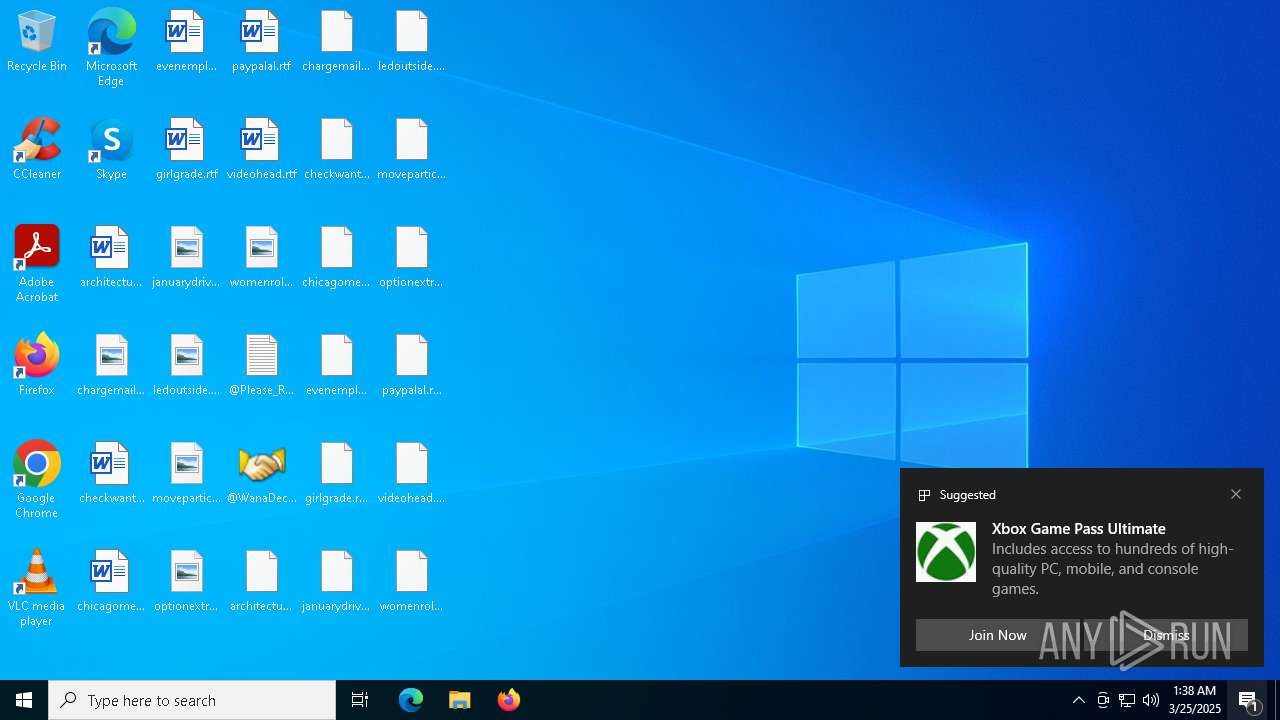Select the @Please_R... text file
This screenshot has height=720, width=1280.
click(262, 366)
